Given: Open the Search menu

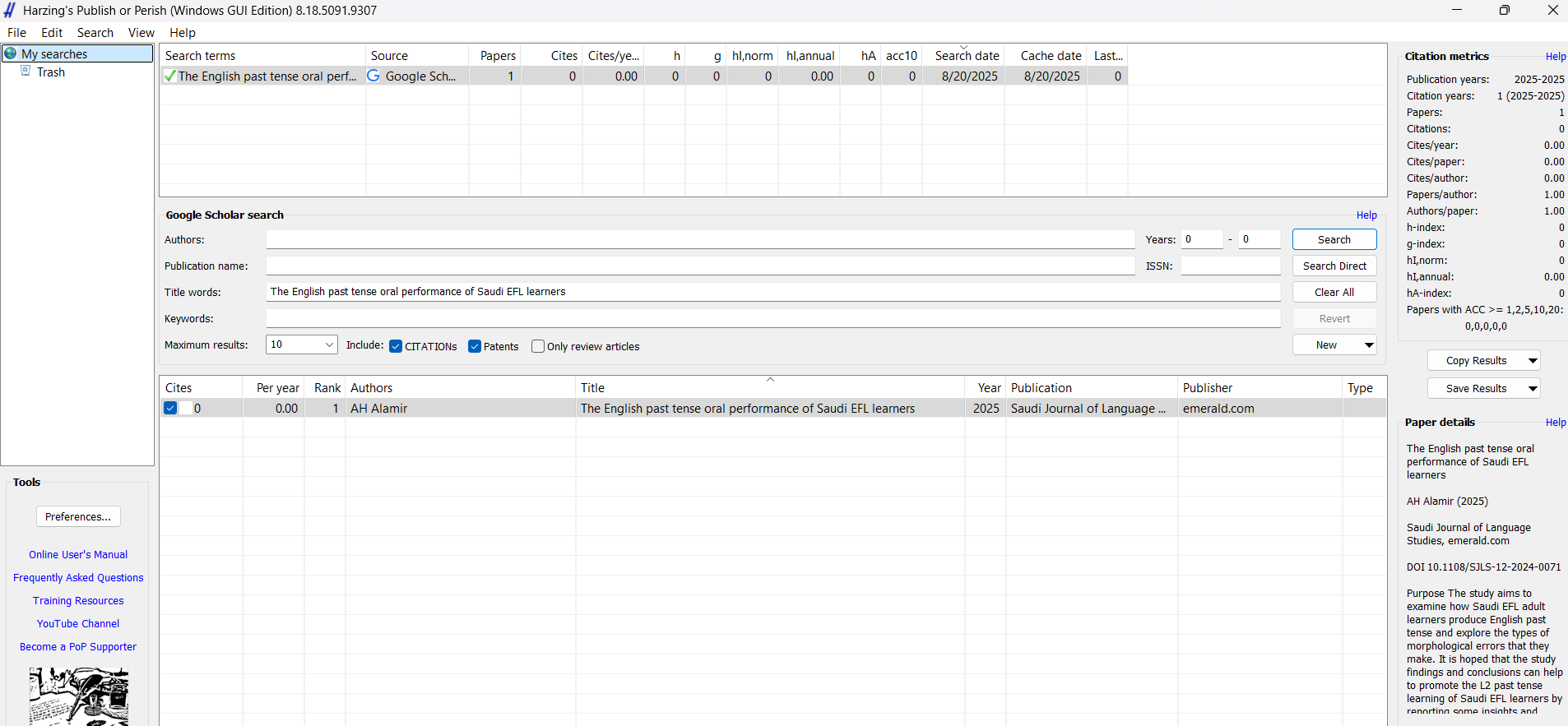Looking at the screenshot, I should 95,33.
